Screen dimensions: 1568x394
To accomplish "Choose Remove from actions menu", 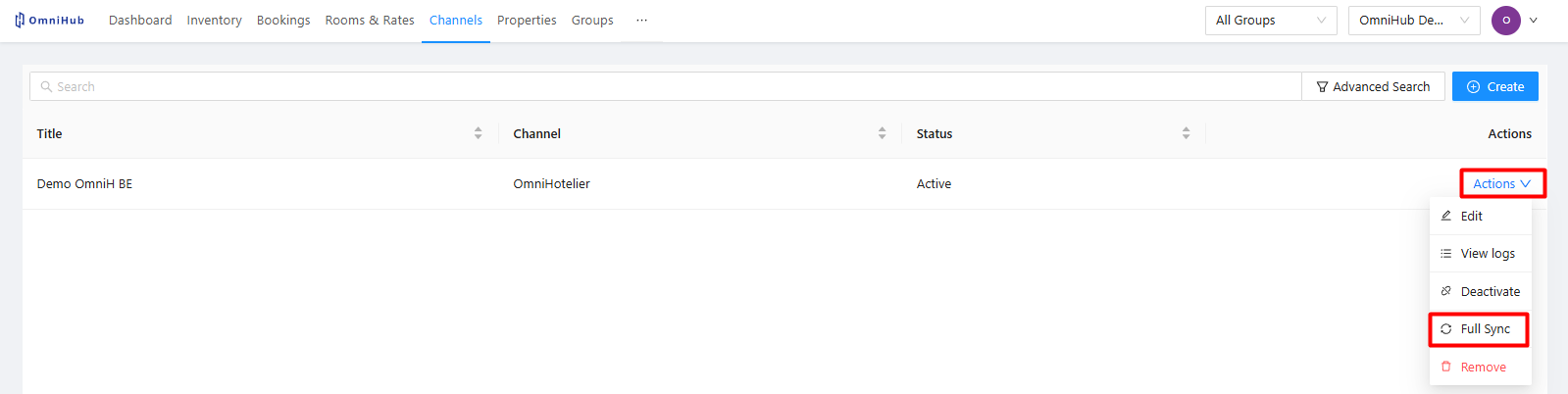I will (1481, 367).
